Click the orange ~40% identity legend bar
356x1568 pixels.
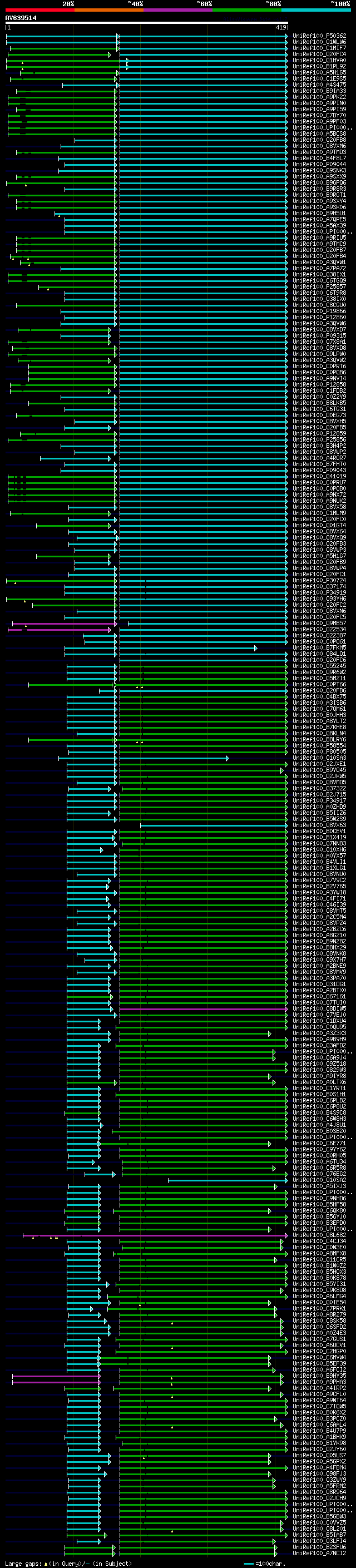point(109,10)
